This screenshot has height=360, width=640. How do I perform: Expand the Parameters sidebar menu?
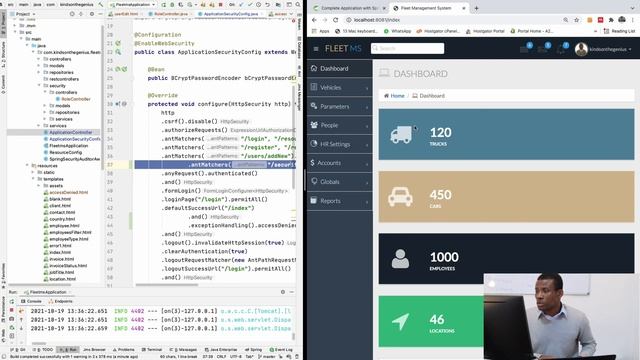click(339, 106)
